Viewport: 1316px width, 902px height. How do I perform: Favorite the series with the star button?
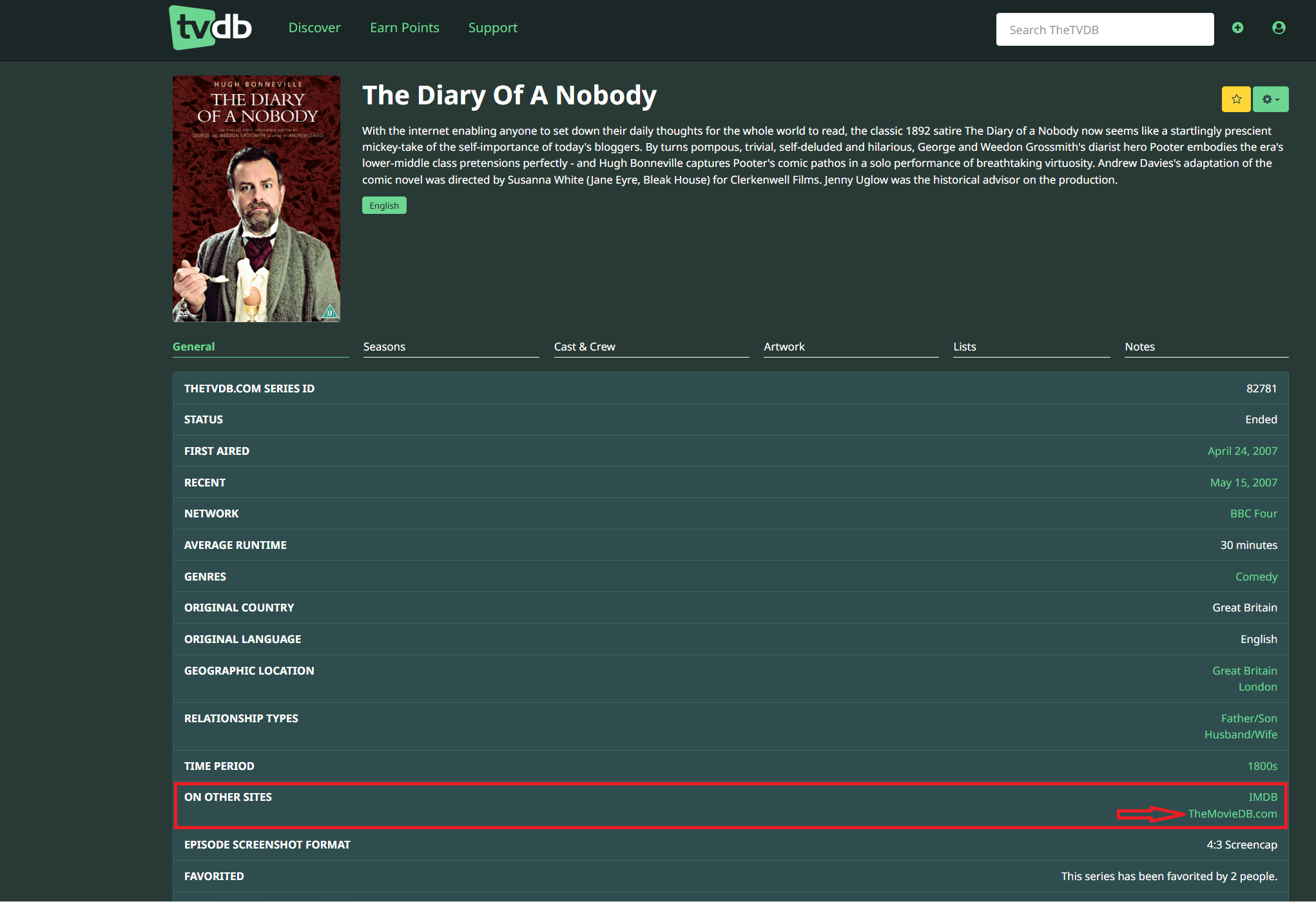pos(1236,99)
